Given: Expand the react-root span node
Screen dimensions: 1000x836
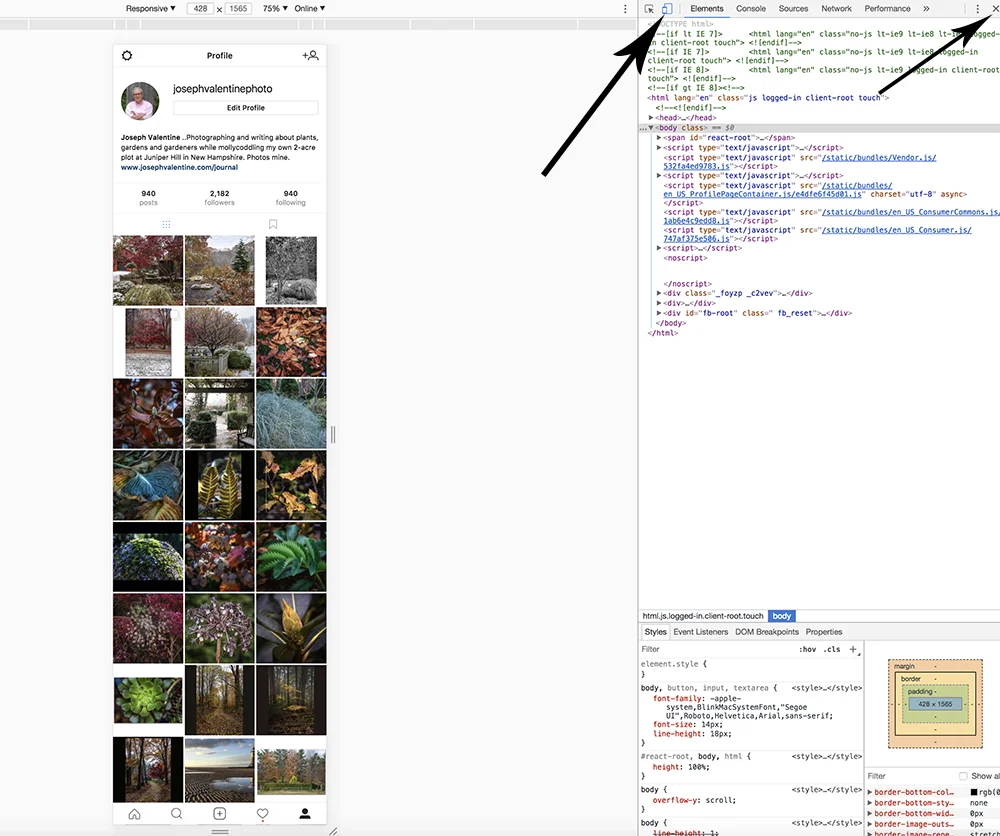Looking at the screenshot, I should click(x=659, y=138).
